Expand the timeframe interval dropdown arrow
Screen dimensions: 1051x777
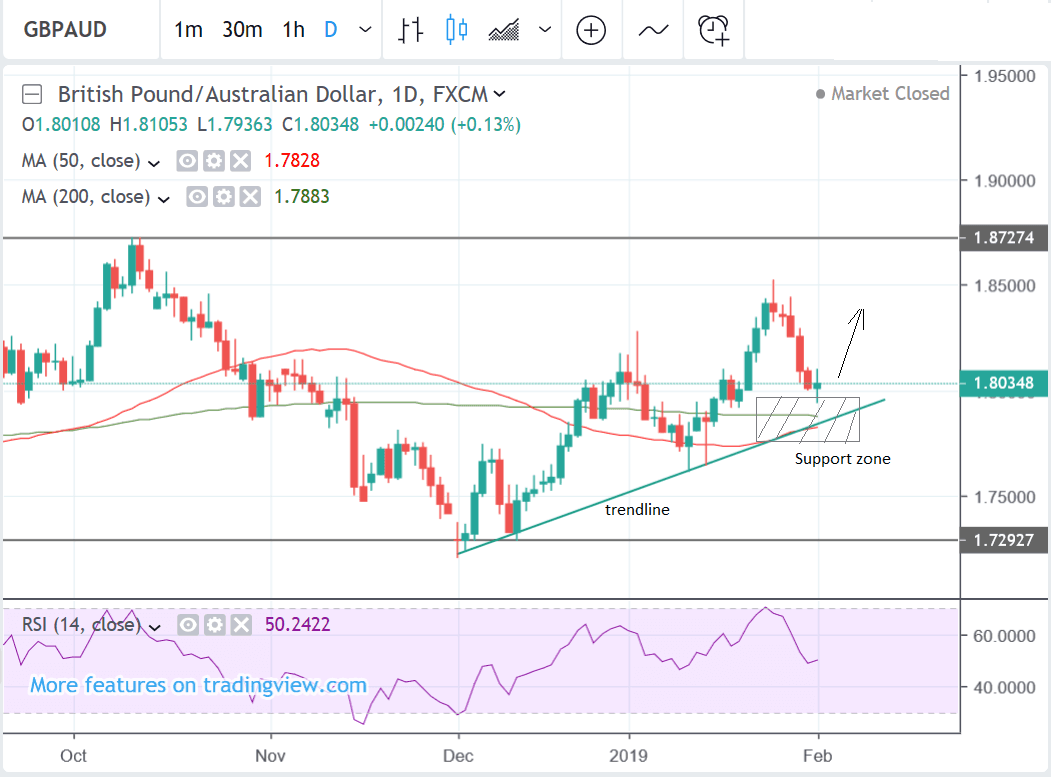[365, 30]
